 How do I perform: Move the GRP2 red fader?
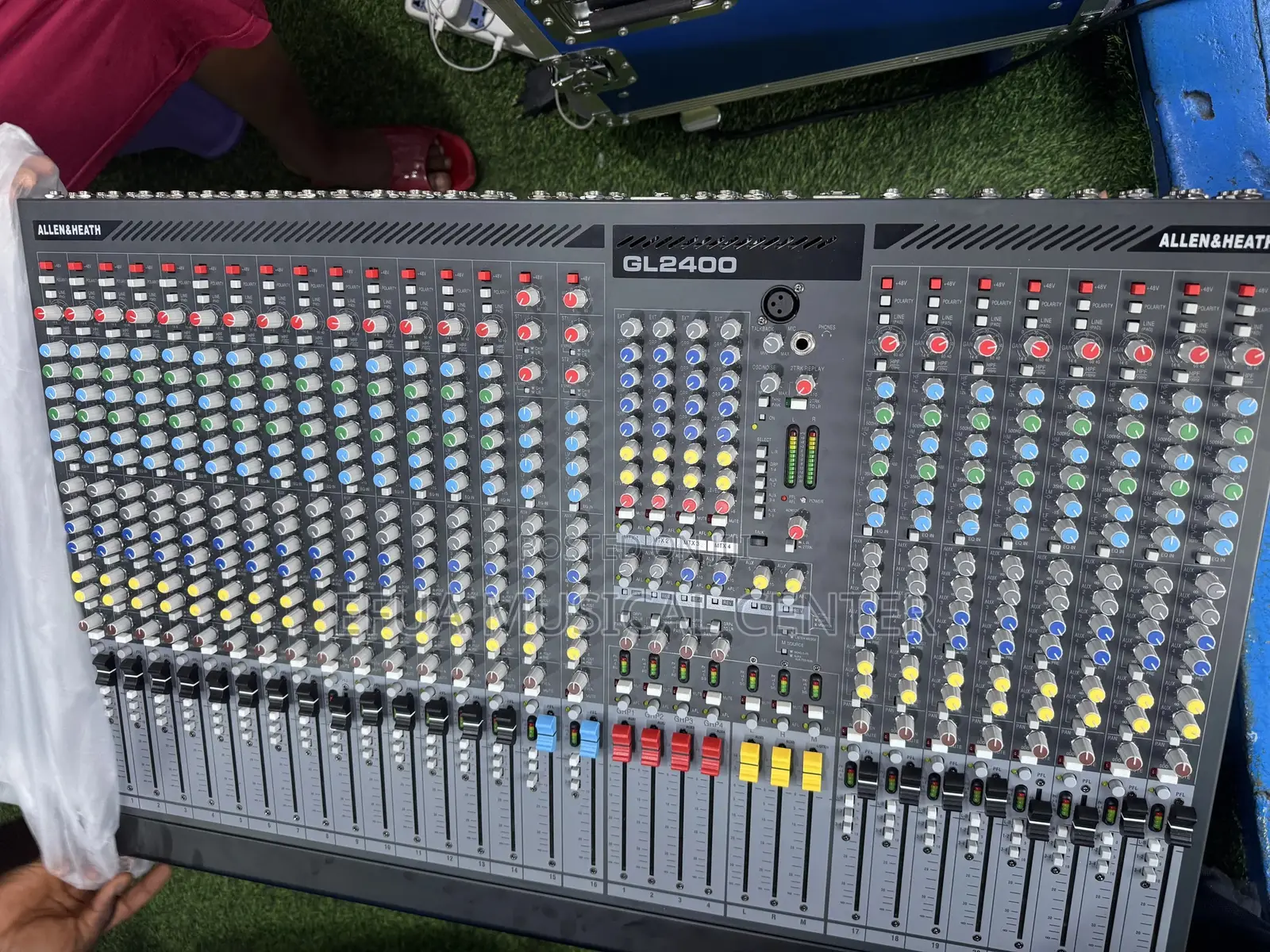tap(651, 747)
